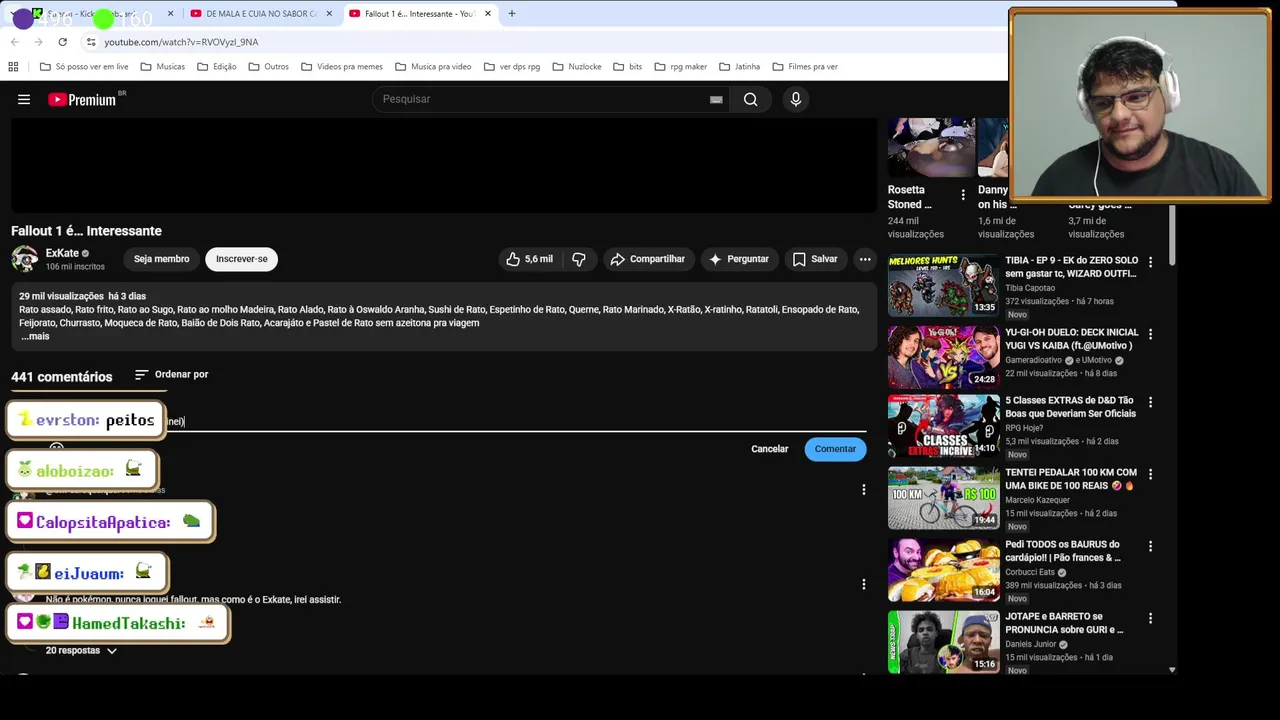The width and height of the screenshot is (1280, 720).
Task: Open the Outros bookmark folder
Action: [x=268, y=67]
